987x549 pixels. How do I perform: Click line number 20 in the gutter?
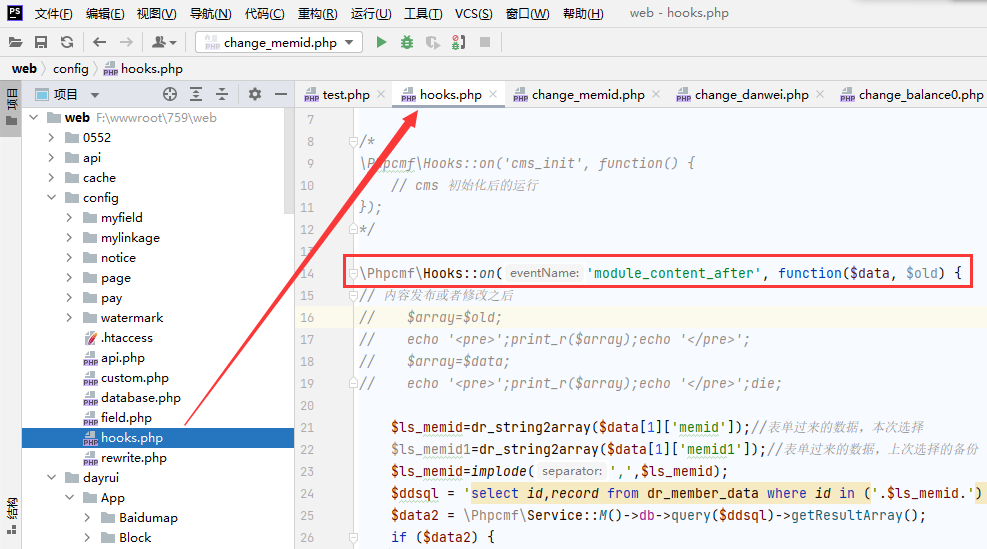pyautogui.click(x=307, y=405)
